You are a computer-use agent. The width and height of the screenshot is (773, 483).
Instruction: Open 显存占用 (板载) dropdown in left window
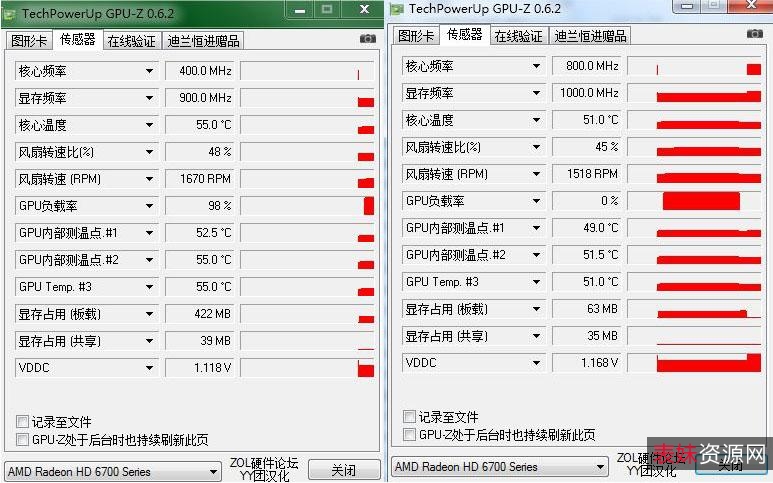86,314
